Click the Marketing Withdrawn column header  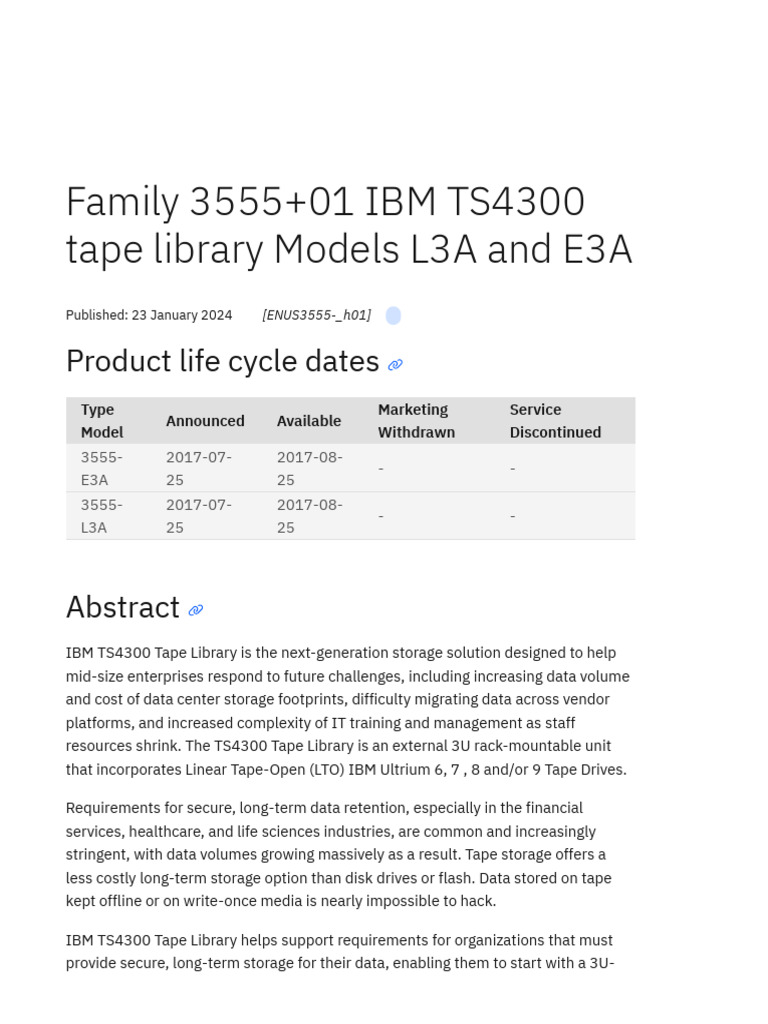(x=416, y=421)
